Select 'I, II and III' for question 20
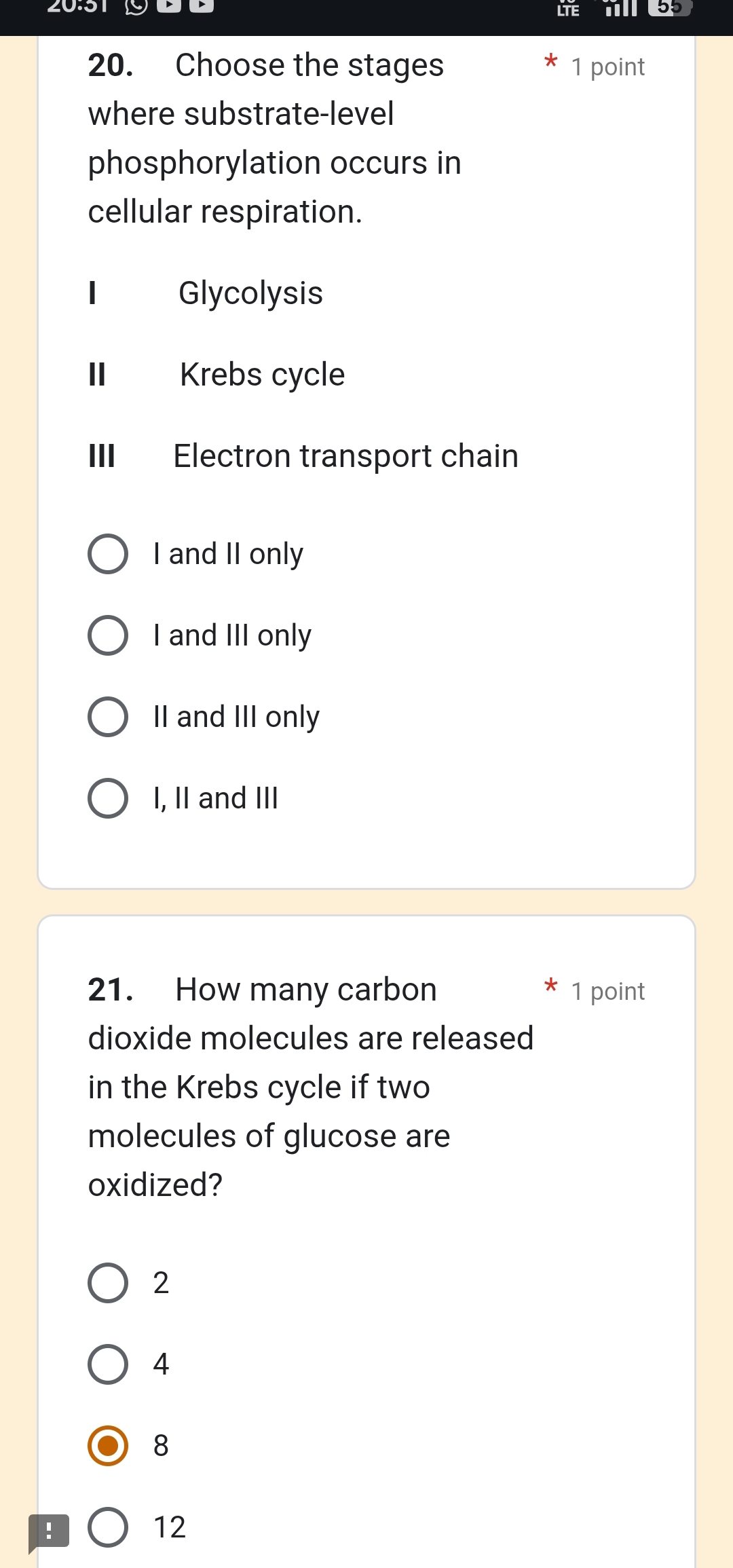 click(x=108, y=798)
